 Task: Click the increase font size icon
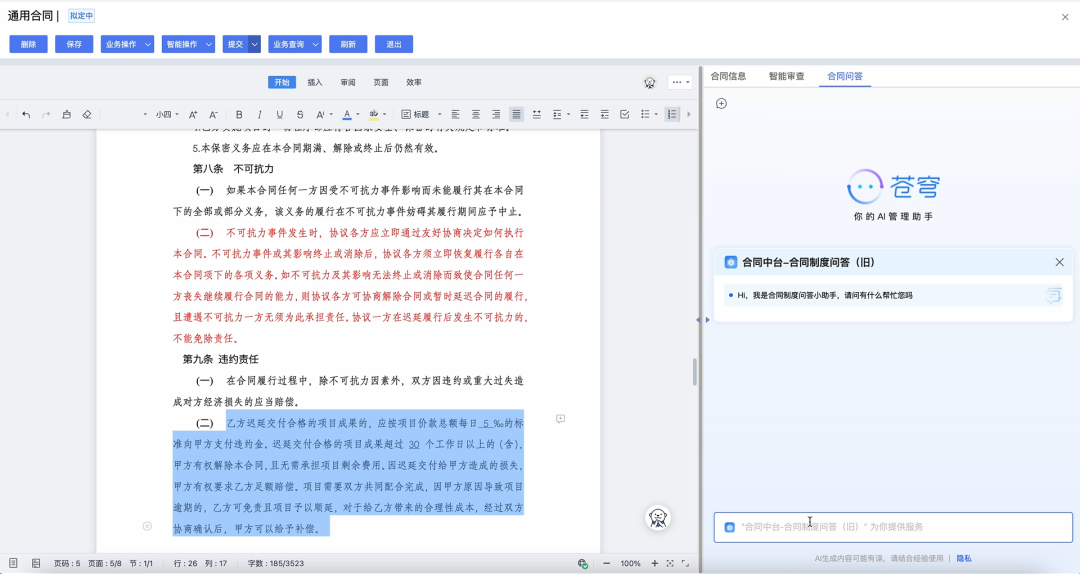coord(193,114)
